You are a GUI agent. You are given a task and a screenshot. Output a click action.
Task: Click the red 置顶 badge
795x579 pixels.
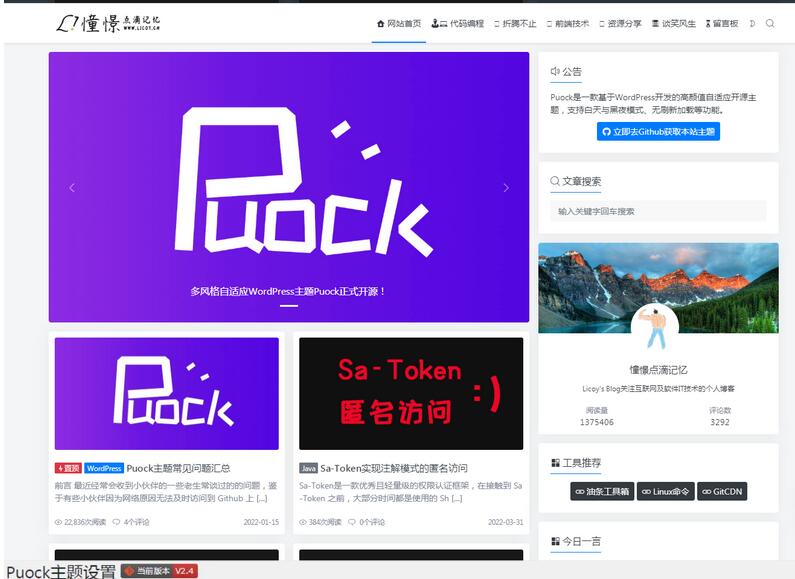click(x=68, y=468)
